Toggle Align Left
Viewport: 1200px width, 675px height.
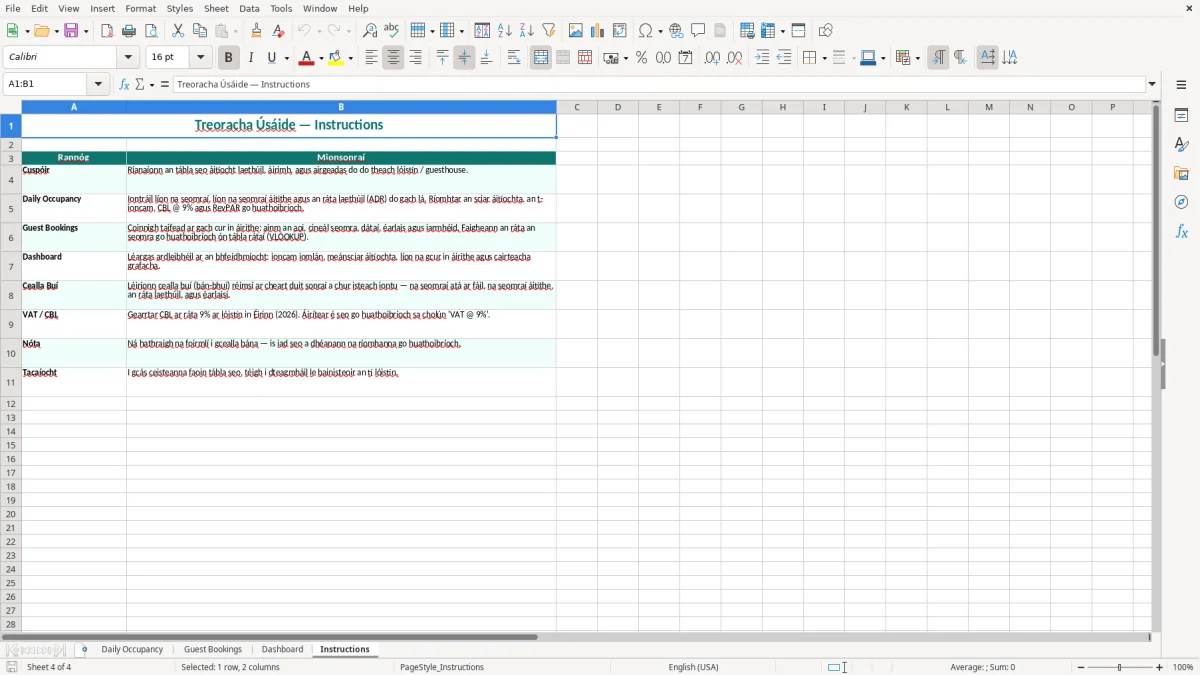(371, 58)
